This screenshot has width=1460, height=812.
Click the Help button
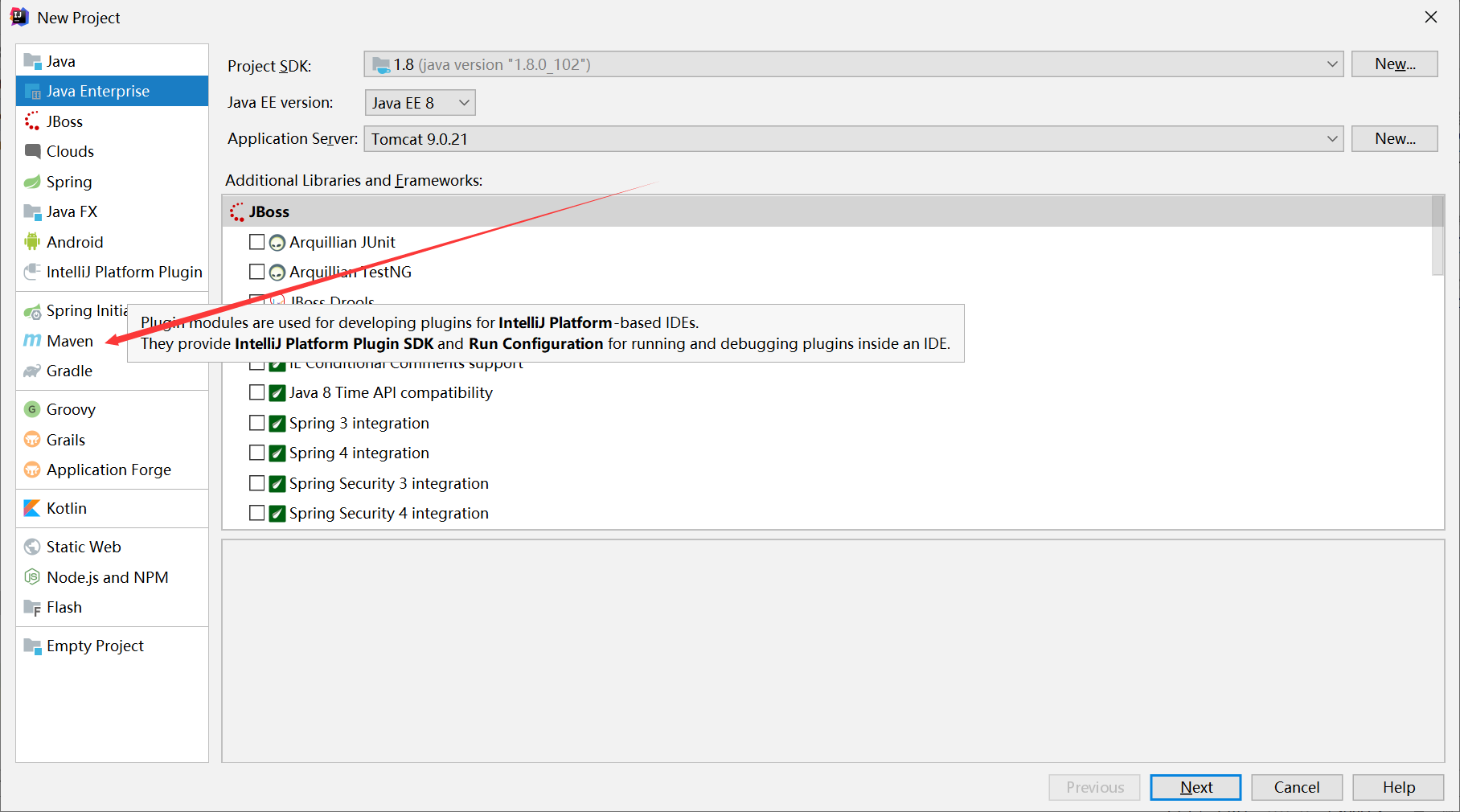click(x=1398, y=787)
